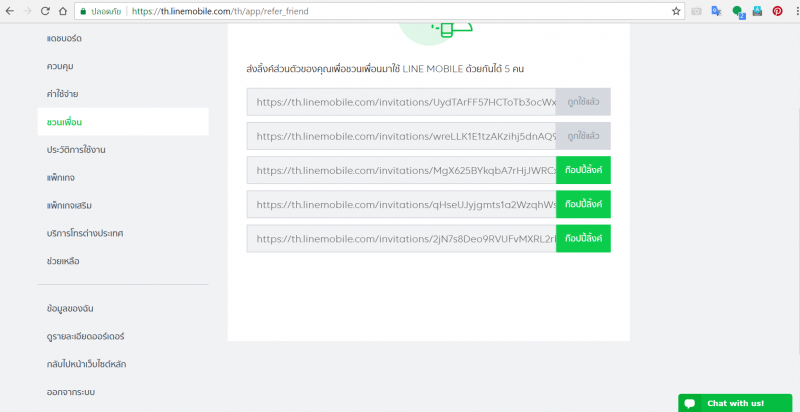Open ดูรายละเอียดออร์เดอร์ link
This screenshot has width=800, height=412.
85,337
